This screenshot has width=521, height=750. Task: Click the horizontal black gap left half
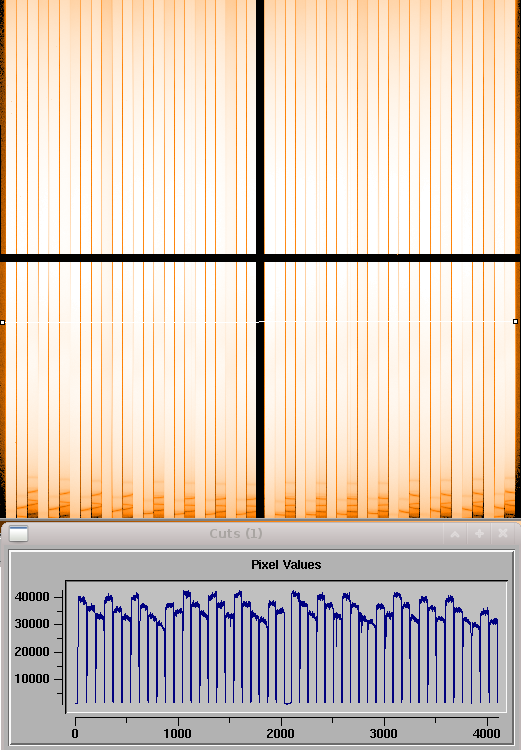128,258
